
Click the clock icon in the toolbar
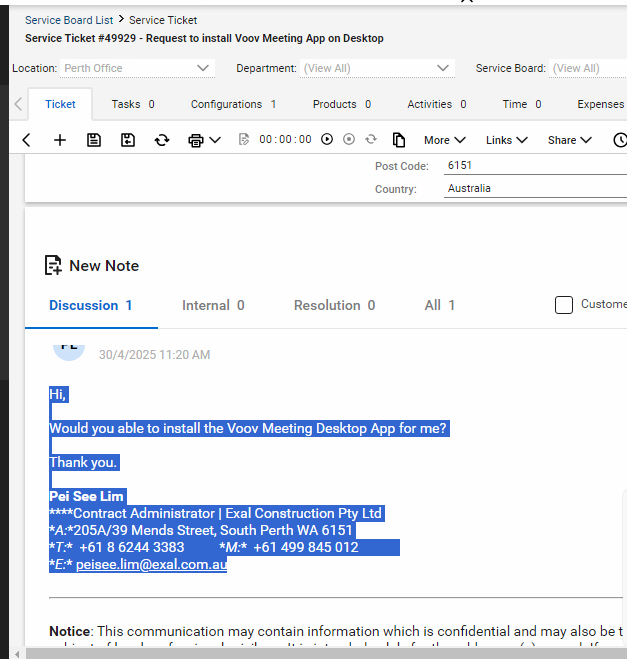click(x=620, y=140)
